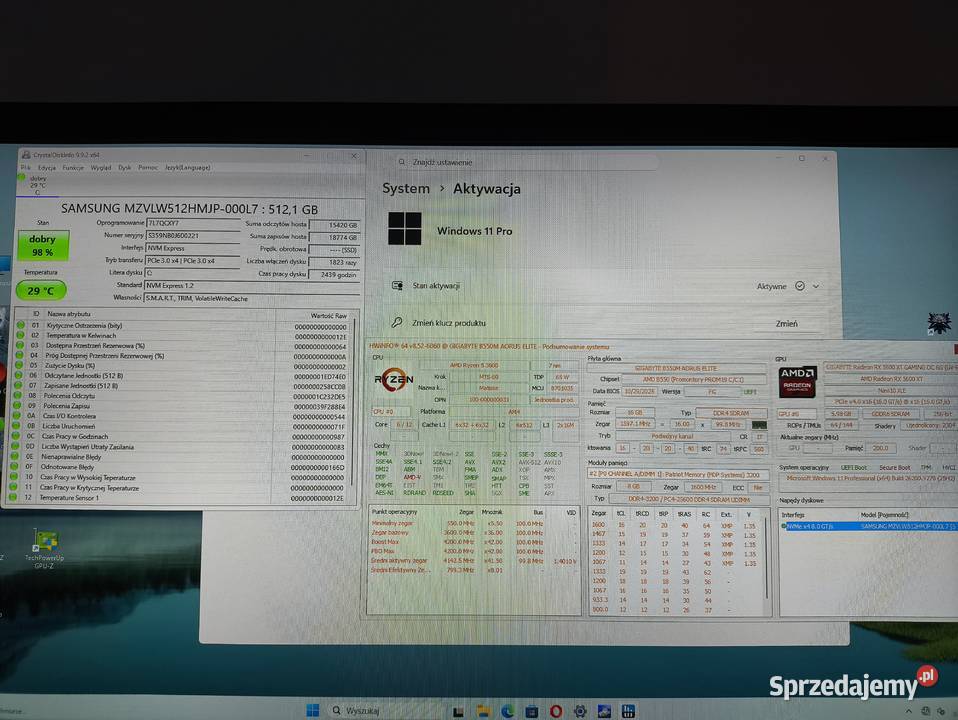The width and height of the screenshot is (958, 720).
Task: Open the Wygląd menu
Action: click(101, 167)
